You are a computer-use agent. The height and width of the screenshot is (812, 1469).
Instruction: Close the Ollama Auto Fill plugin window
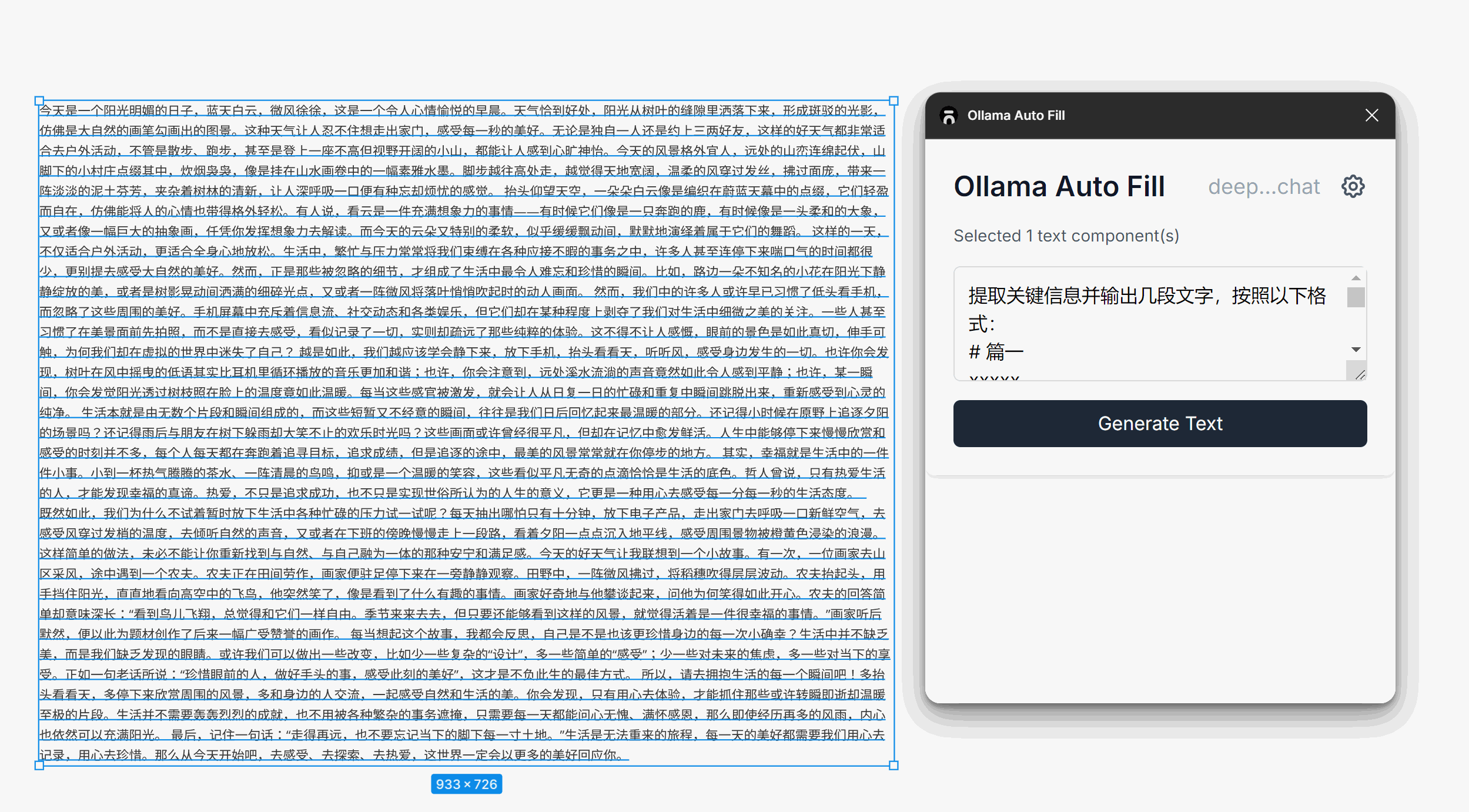tap(1371, 115)
